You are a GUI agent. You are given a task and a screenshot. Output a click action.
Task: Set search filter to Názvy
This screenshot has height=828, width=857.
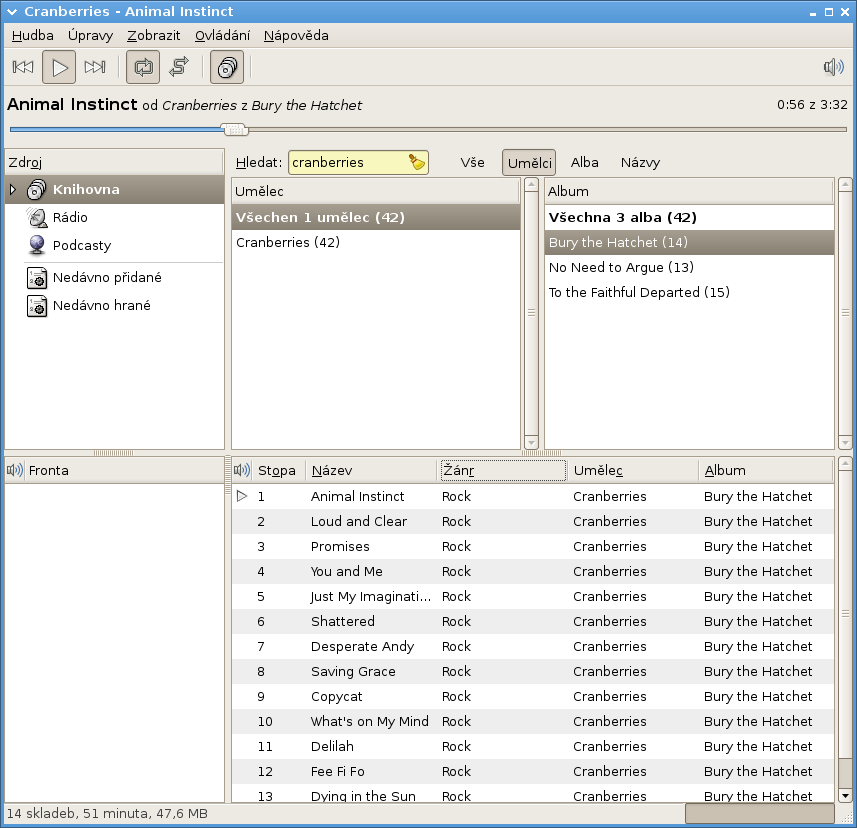640,163
